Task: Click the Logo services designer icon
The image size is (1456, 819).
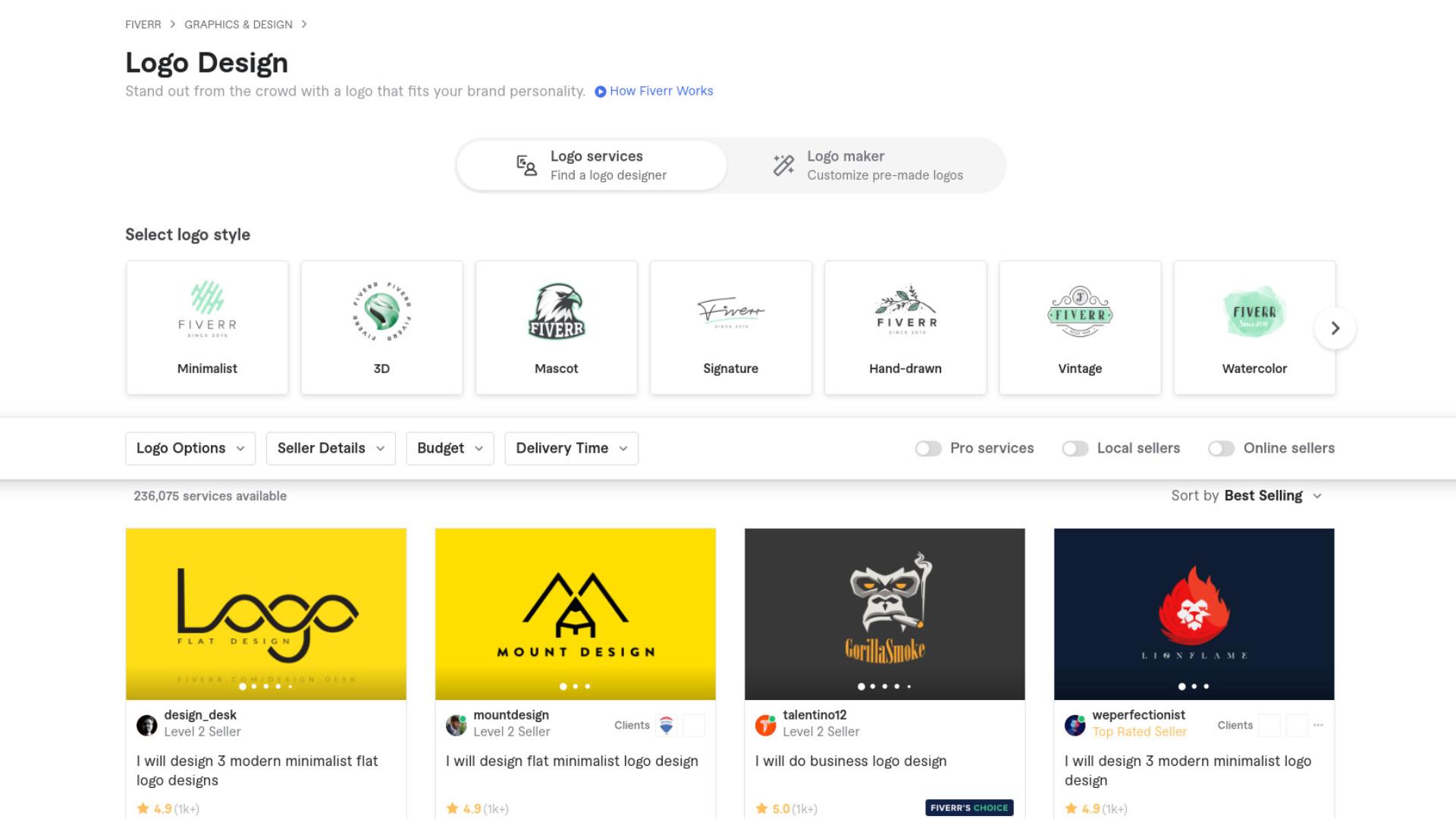Action: coord(526,165)
